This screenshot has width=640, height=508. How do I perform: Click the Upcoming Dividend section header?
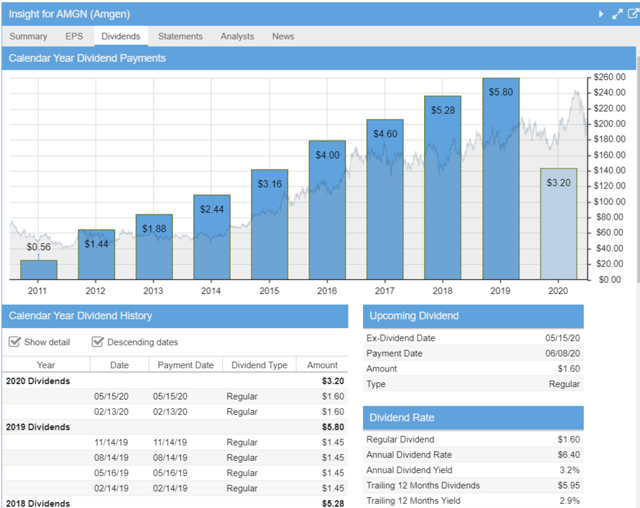(473, 316)
